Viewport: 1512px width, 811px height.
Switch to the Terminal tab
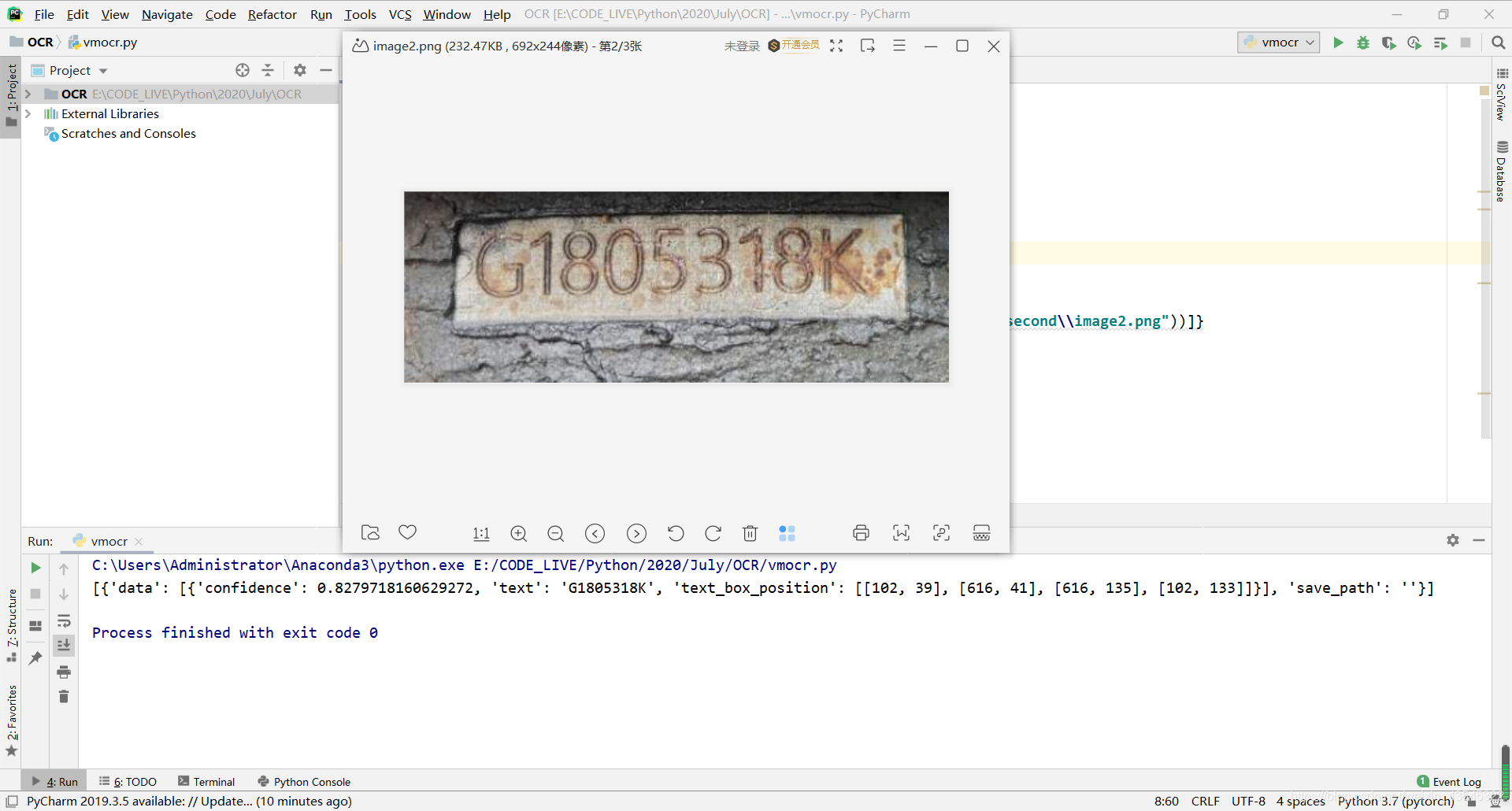(x=206, y=782)
